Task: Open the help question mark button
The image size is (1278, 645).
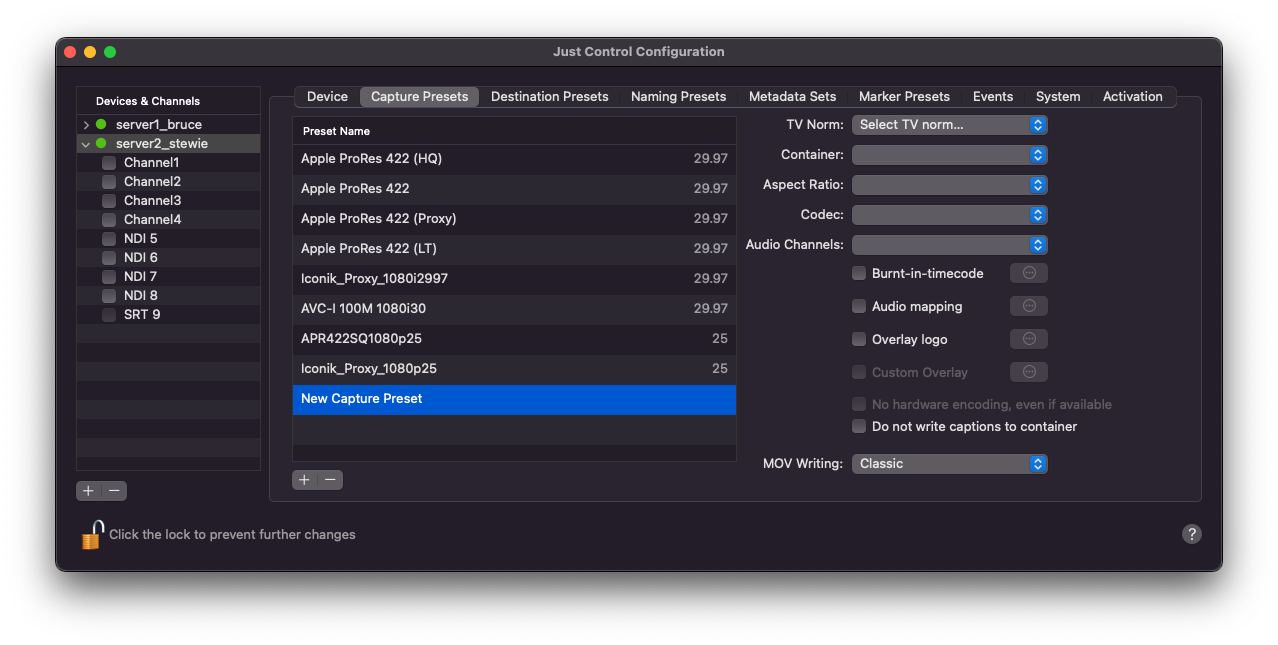Action: click(x=1191, y=534)
